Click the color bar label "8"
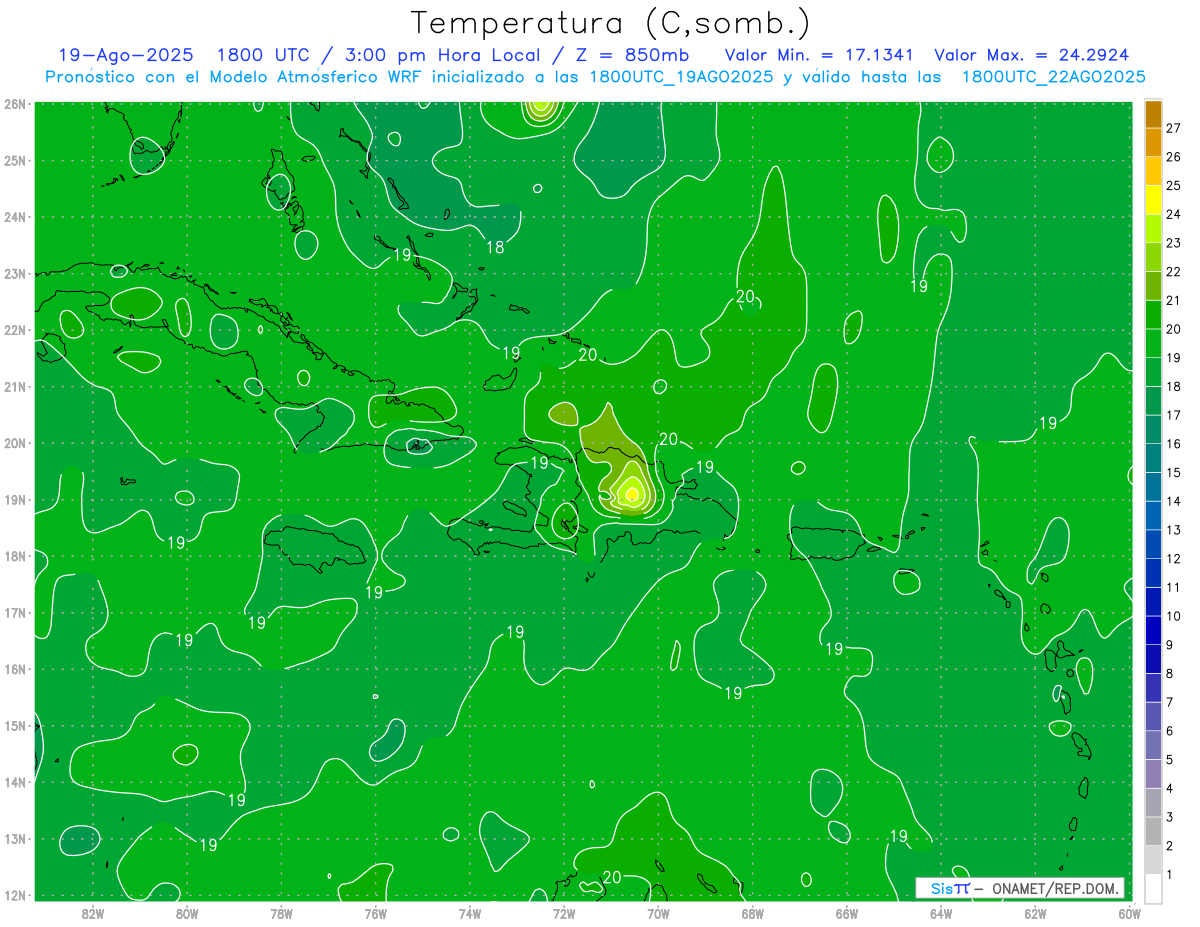The width and height of the screenshot is (1200, 927). (x=1169, y=673)
